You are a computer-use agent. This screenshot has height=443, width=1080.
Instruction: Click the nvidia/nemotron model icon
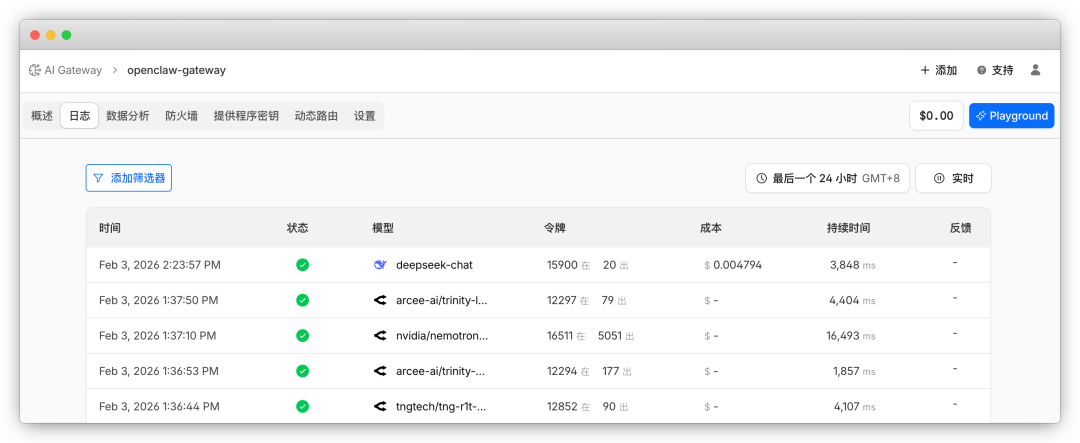click(380, 336)
